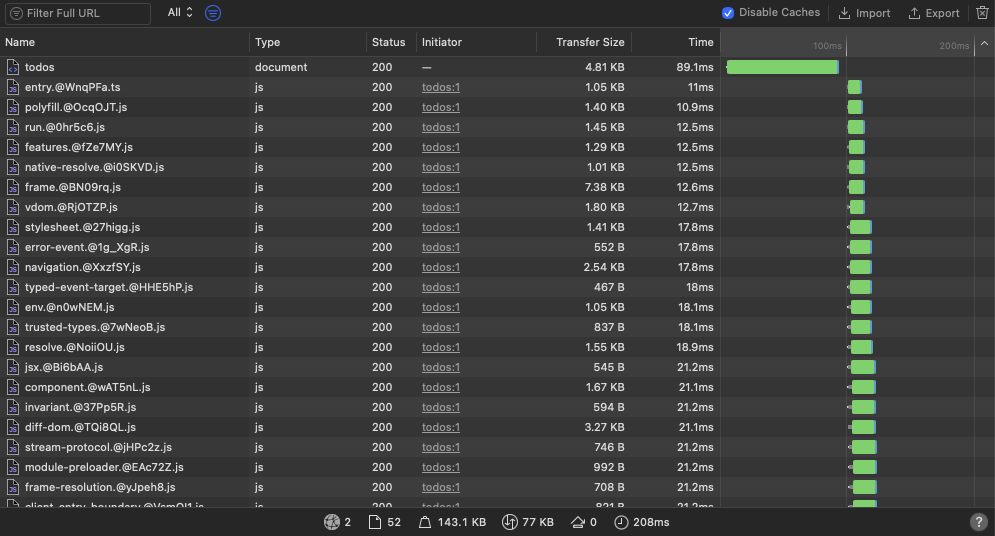
Task: Click the domains globe icon in status bar
Action: pyautogui.click(x=332, y=522)
